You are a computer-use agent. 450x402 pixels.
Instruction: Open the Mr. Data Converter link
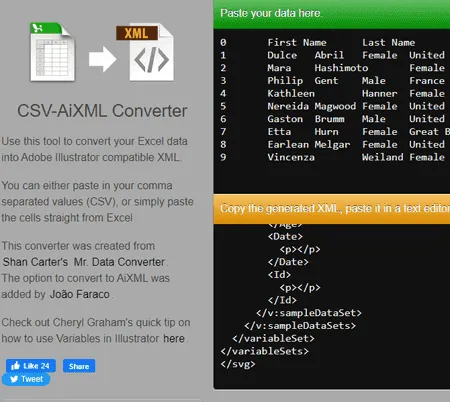pyautogui.click(x=119, y=262)
